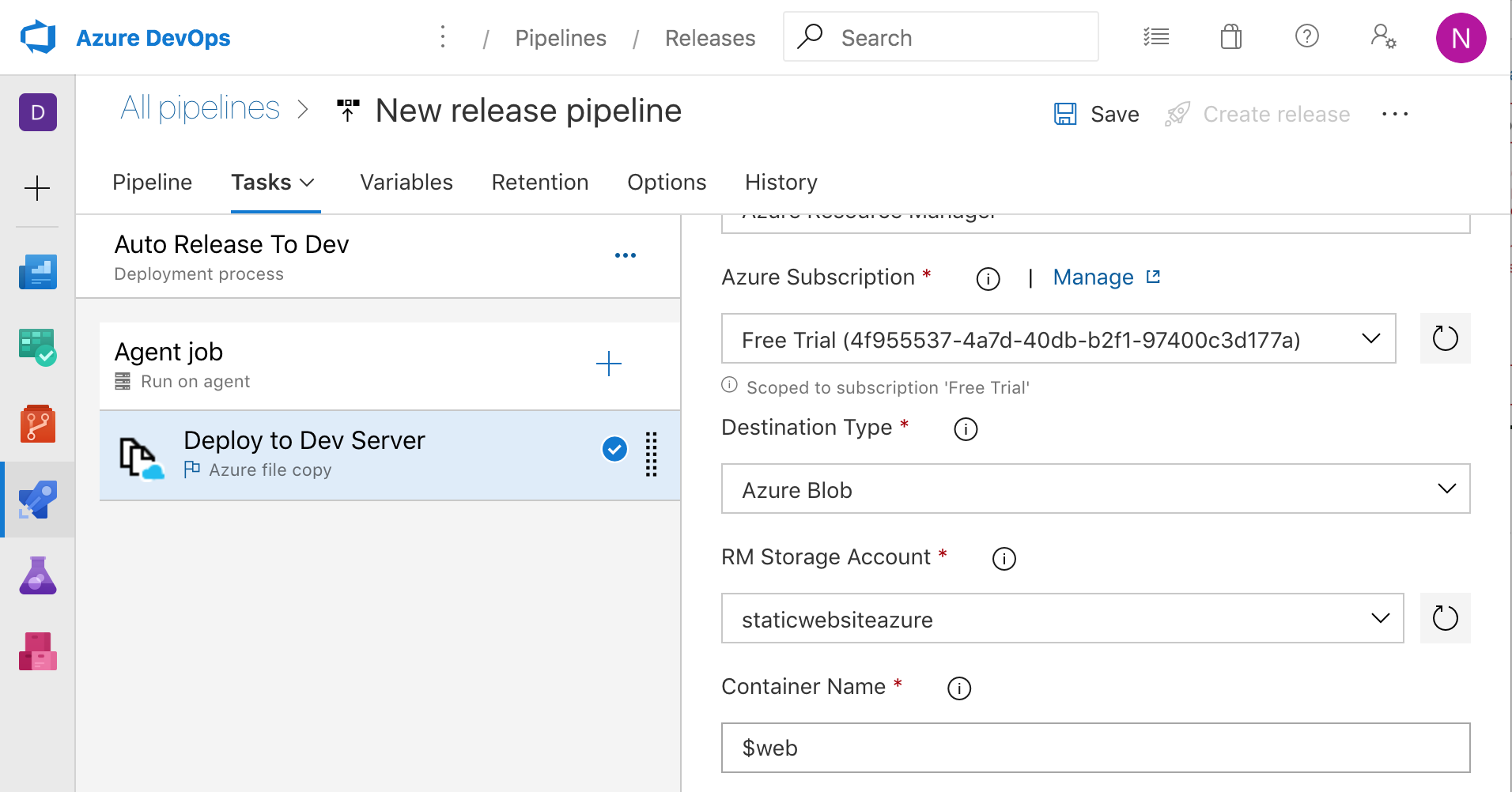1512x792 pixels.
Task: Click the Save button label
Action: 1115,115
